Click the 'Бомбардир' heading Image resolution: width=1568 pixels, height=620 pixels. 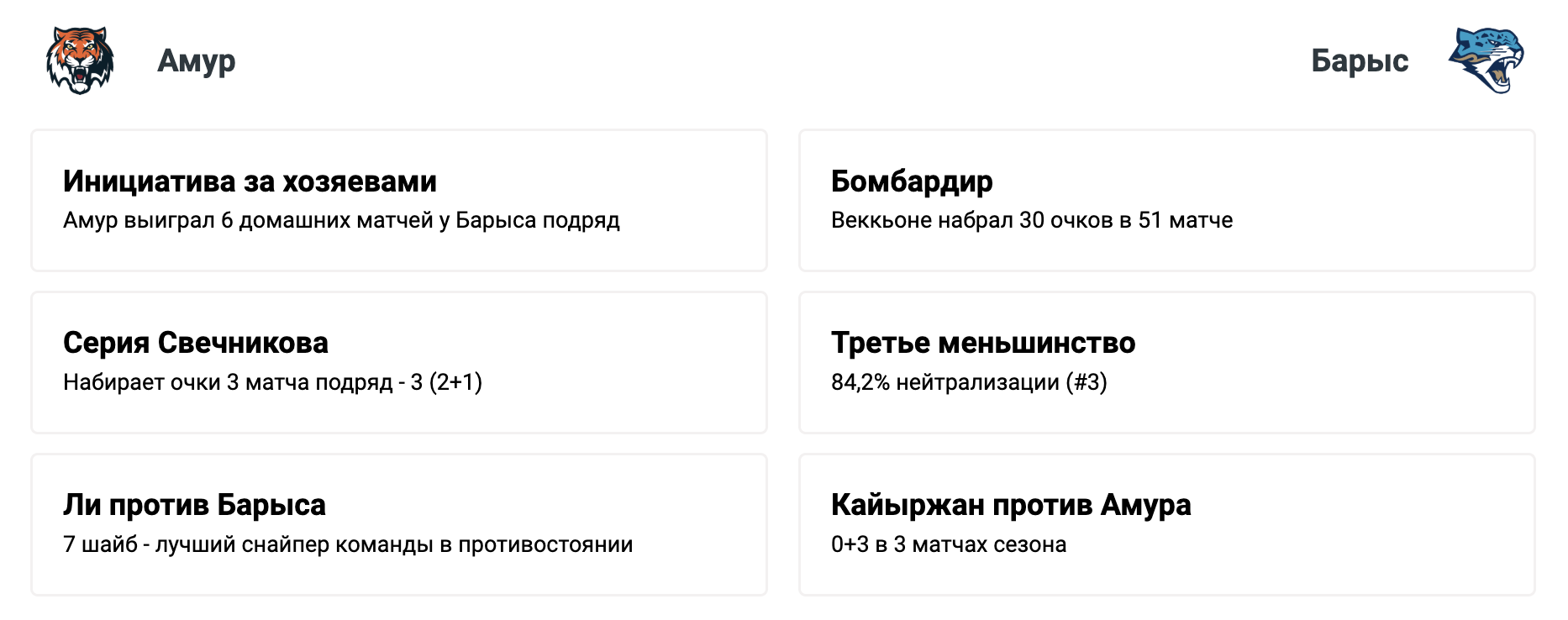click(x=912, y=181)
